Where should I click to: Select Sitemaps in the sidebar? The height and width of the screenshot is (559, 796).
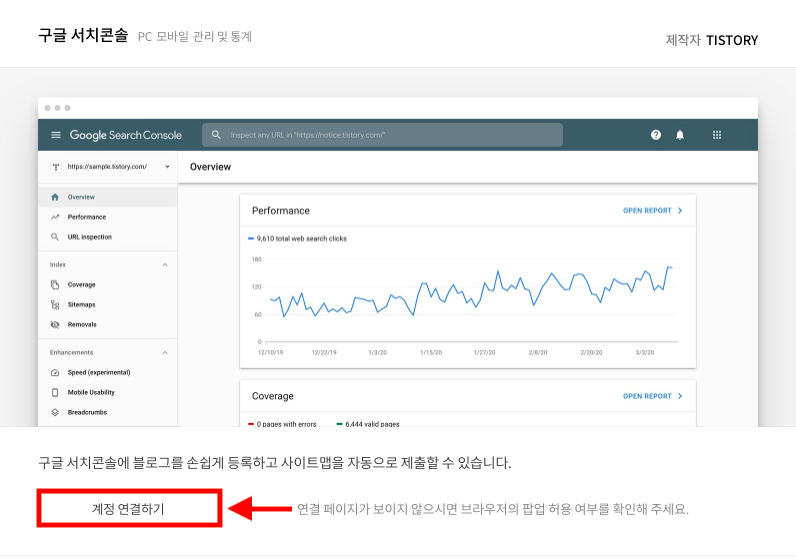coord(108,305)
